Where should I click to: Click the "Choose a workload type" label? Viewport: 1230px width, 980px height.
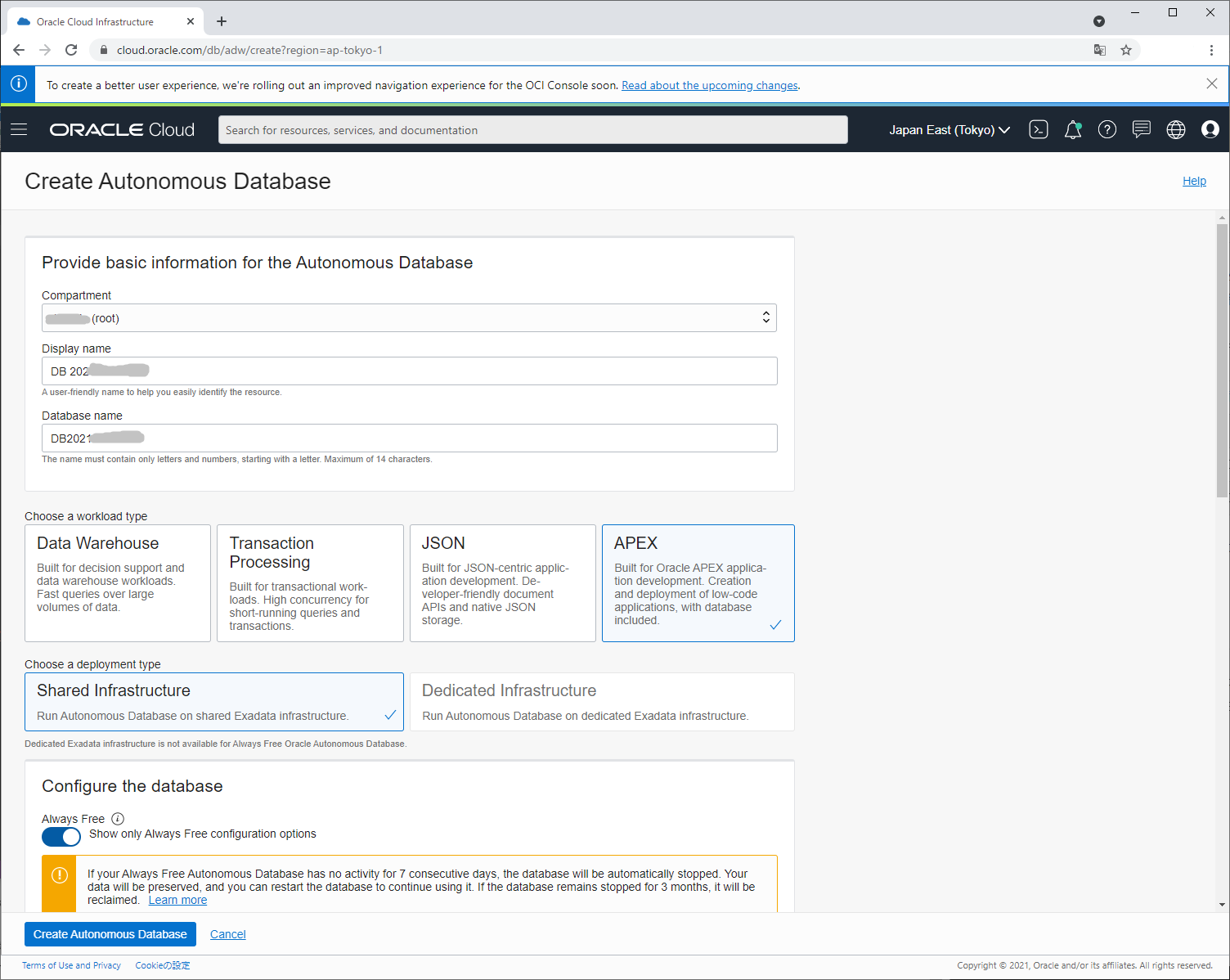86,516
